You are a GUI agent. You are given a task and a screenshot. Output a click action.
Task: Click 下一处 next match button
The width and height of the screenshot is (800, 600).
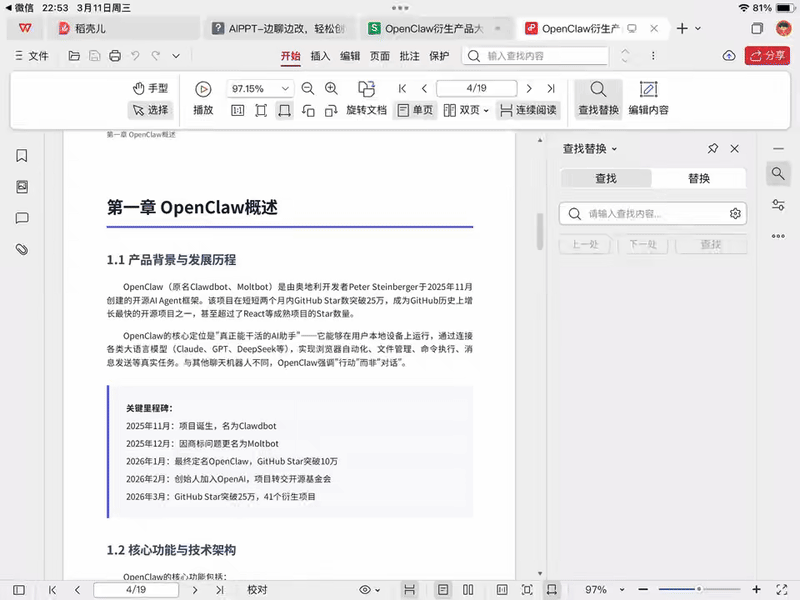(643, 244)
